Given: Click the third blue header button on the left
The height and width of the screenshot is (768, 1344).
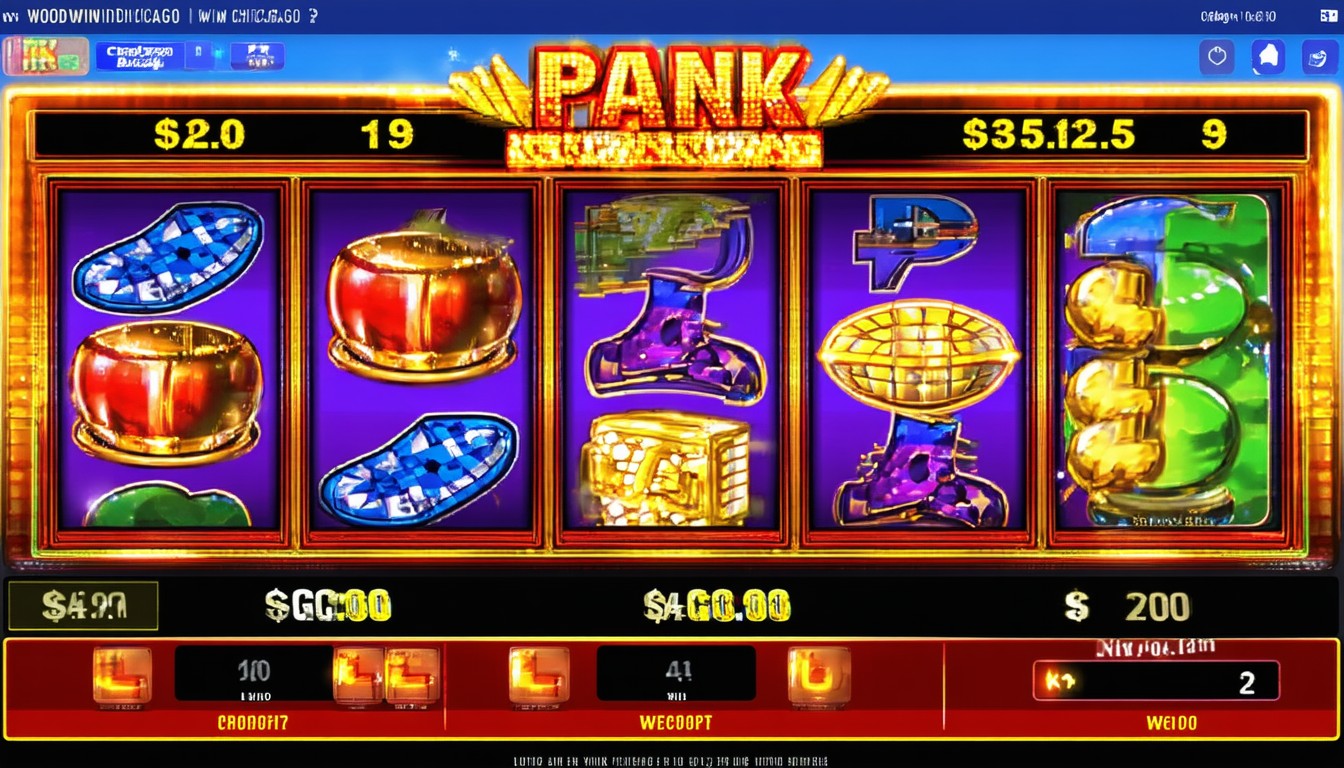Looking at the screenshot, I should click(x=257, y=56).
